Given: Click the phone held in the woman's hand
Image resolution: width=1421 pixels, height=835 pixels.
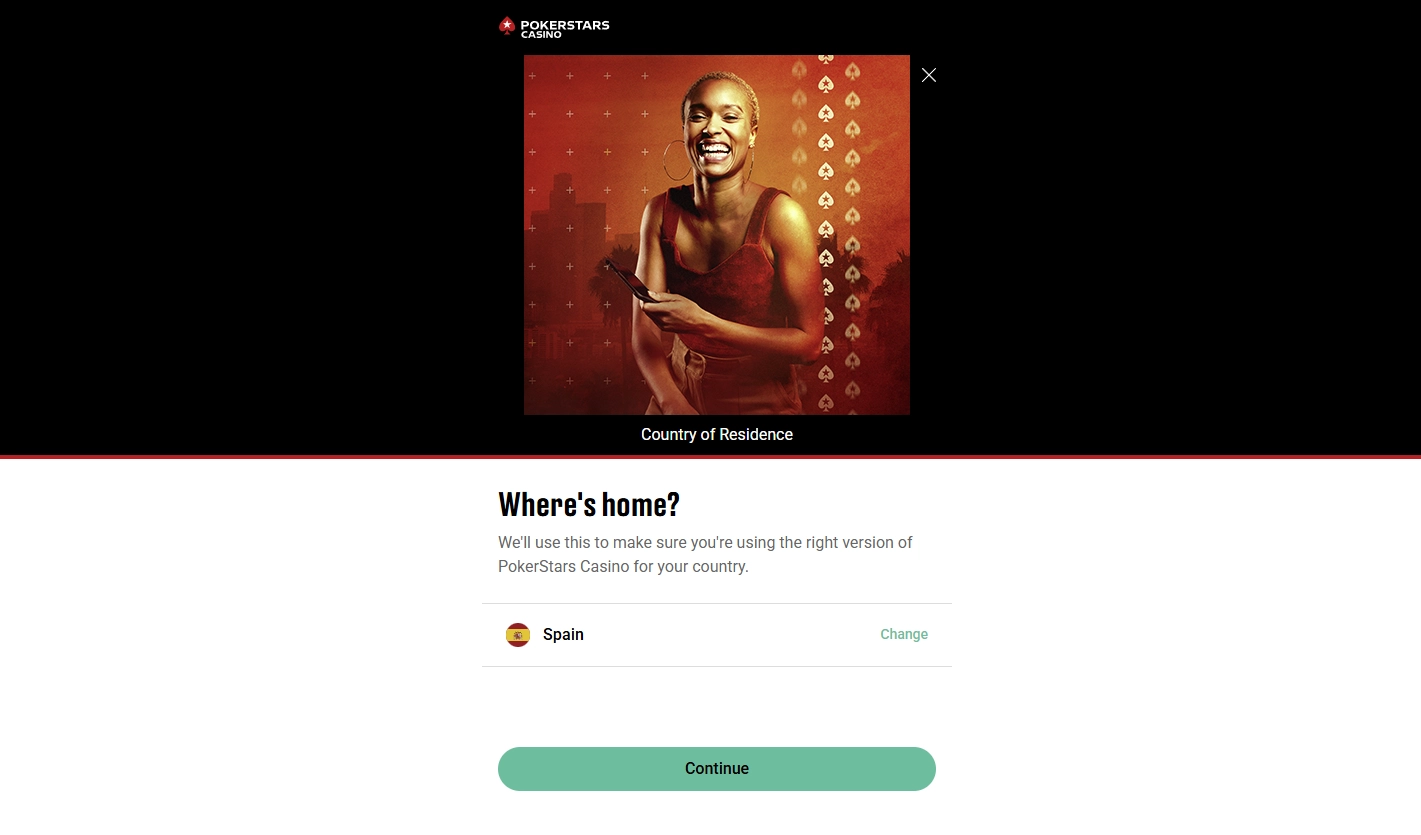Looking at the screenshot, I should (x=634, y=283).
